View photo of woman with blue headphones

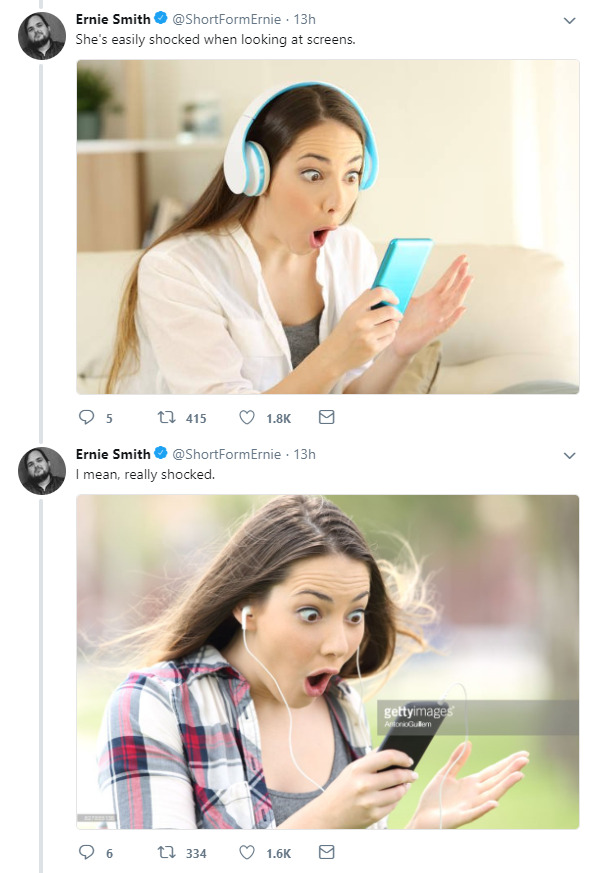pos(328,227)
